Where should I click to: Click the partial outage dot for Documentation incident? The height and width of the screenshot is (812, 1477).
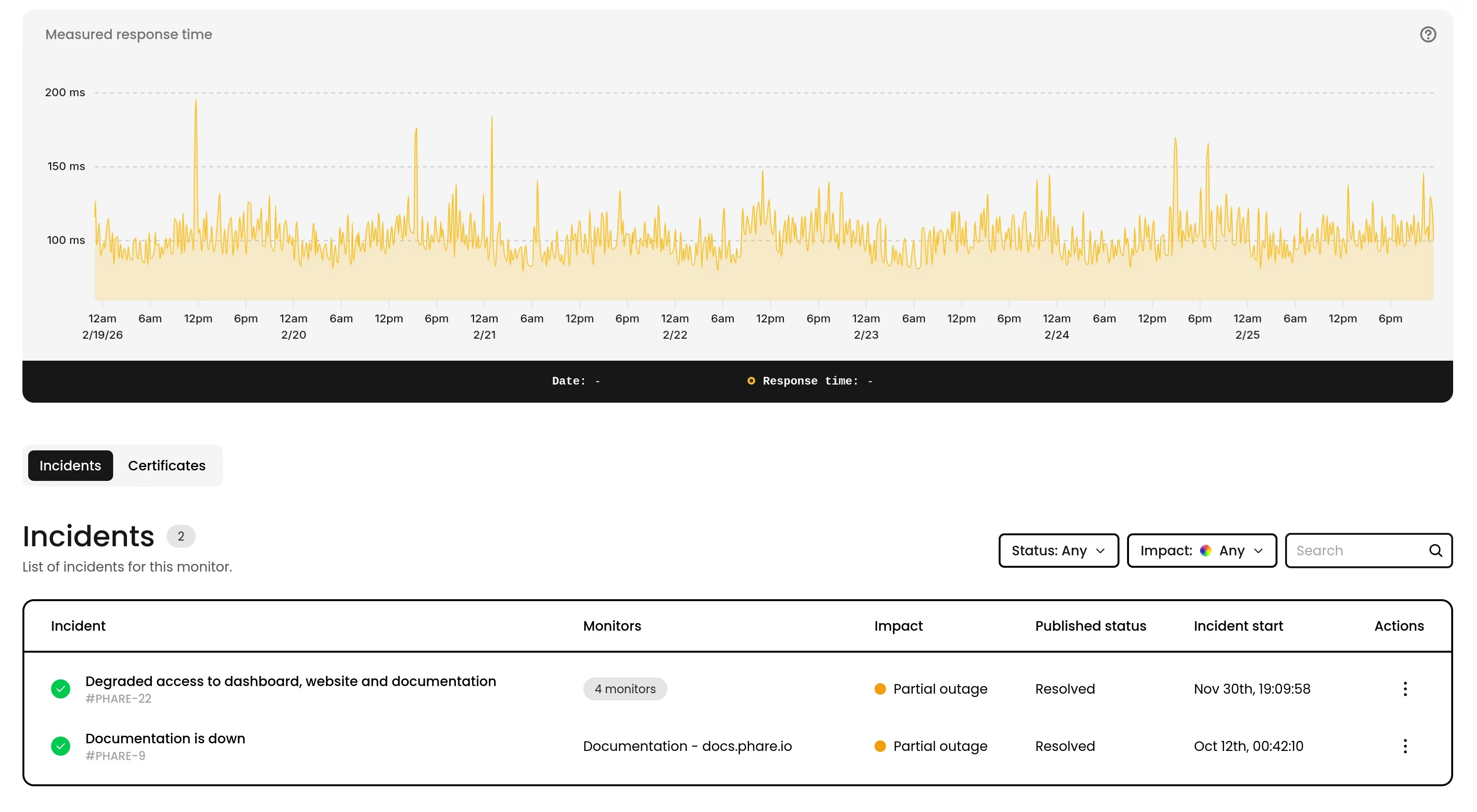[x=881, y=746]
